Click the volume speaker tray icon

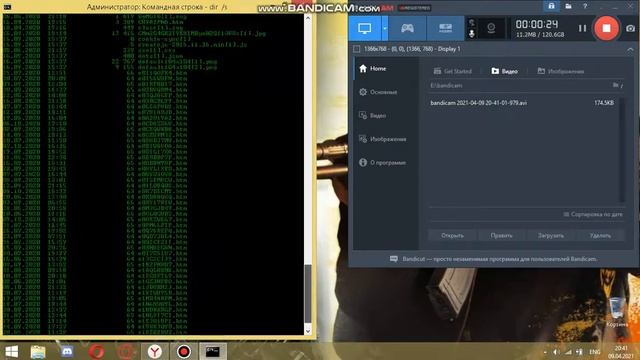point(556,352)
